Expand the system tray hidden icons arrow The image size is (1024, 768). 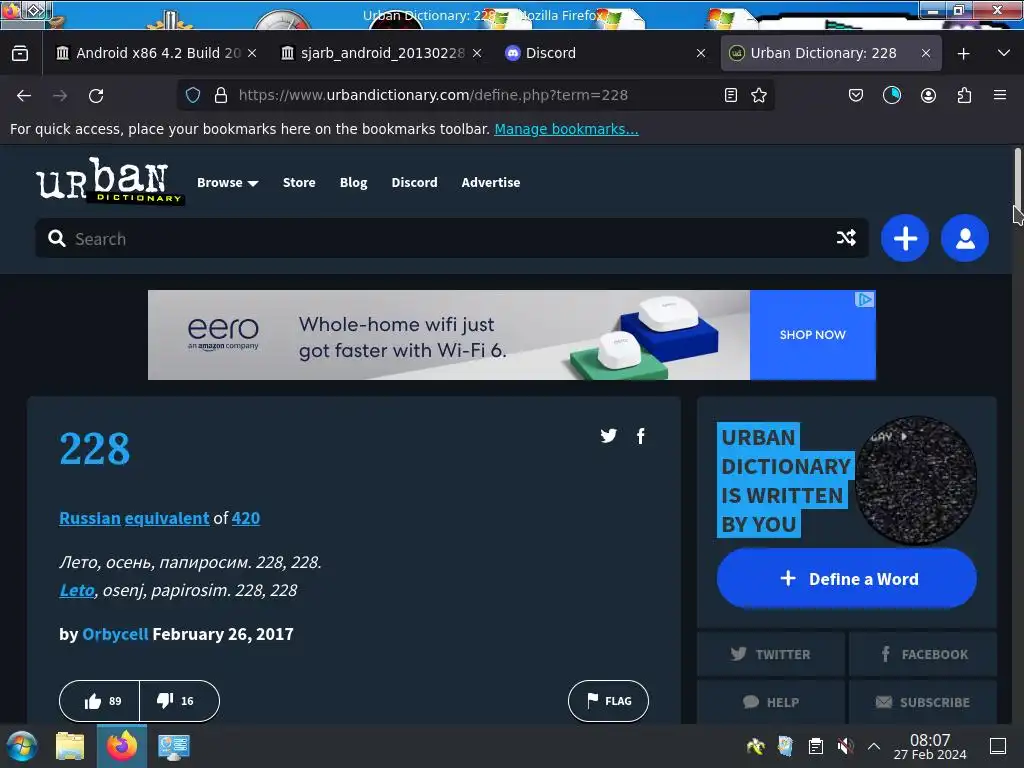874,746
